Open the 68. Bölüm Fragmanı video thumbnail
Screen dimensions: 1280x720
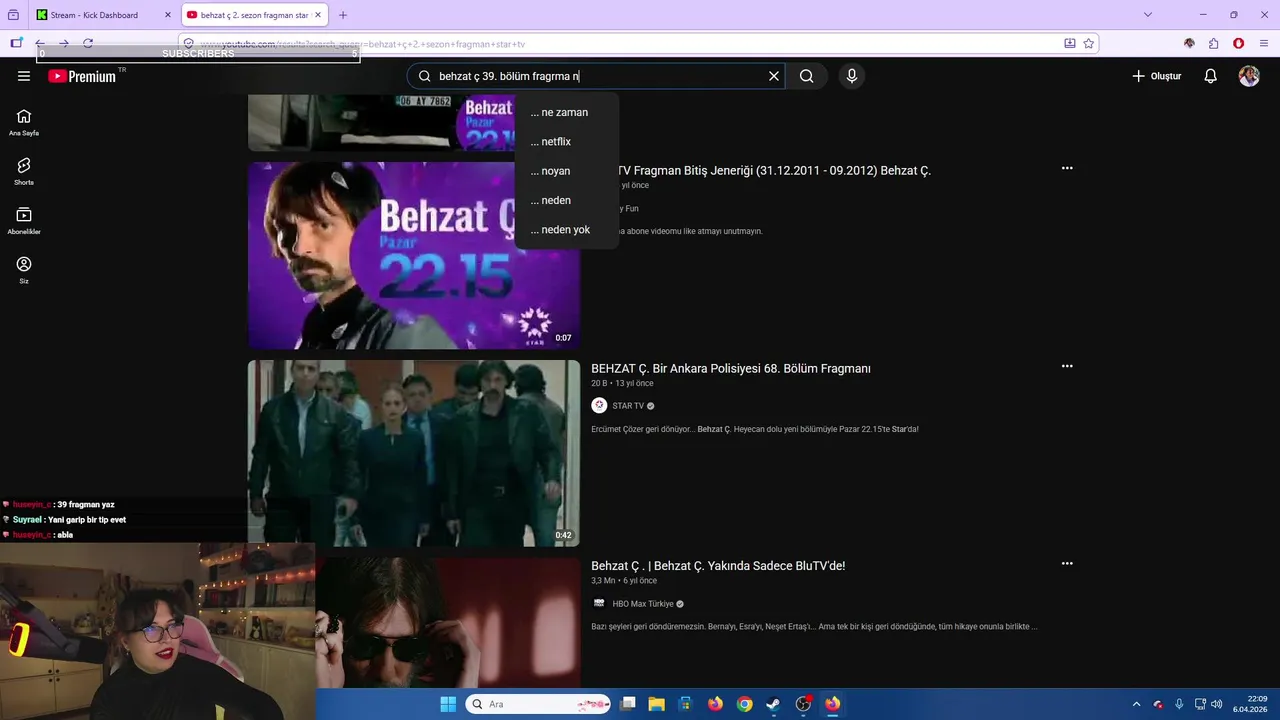414,453
